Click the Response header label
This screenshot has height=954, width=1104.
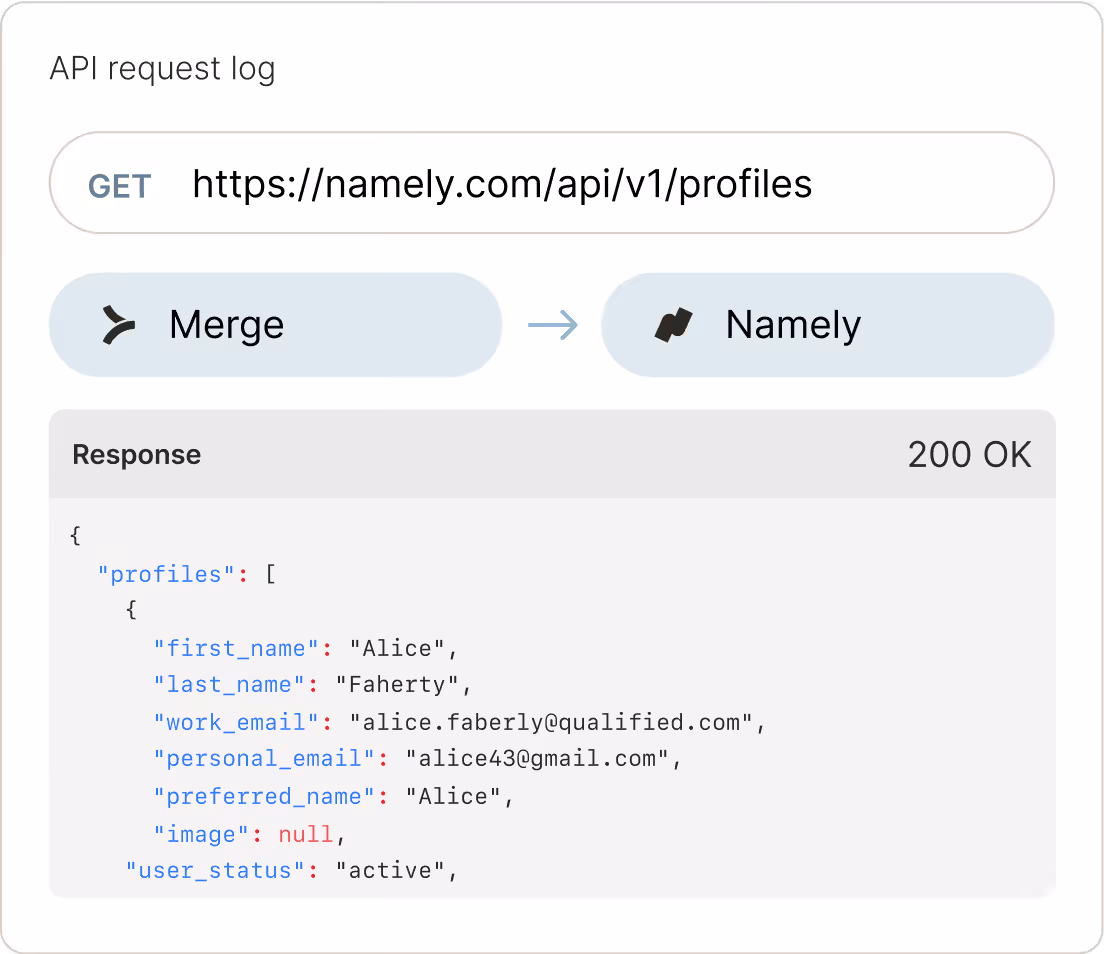(137, 454)
